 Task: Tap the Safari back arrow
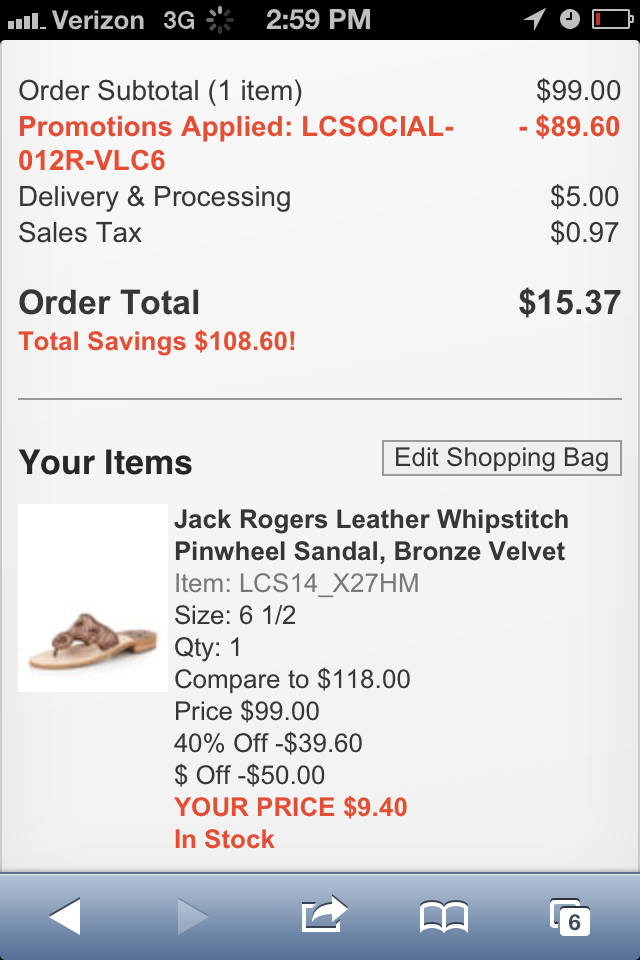point(65,916)
